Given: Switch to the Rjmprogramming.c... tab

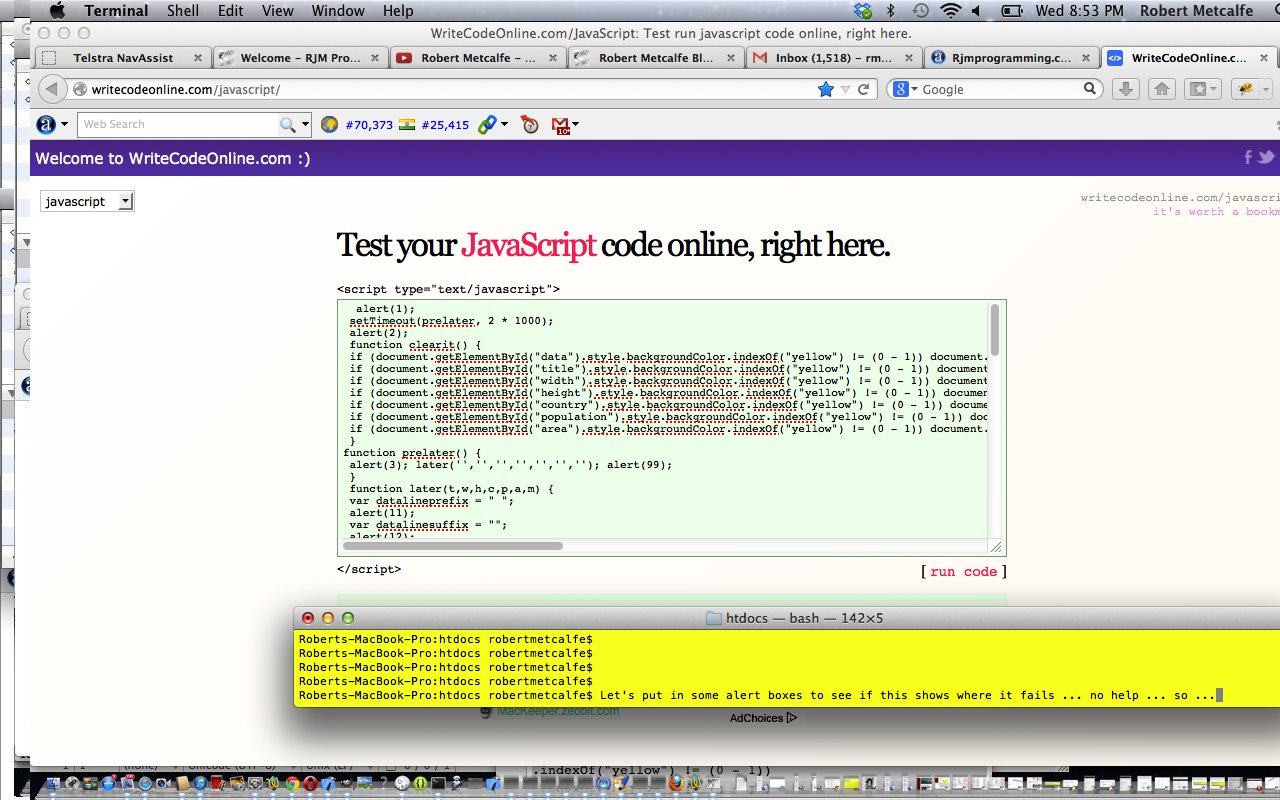Looking at the screenshot, I should pos(1011,58).
